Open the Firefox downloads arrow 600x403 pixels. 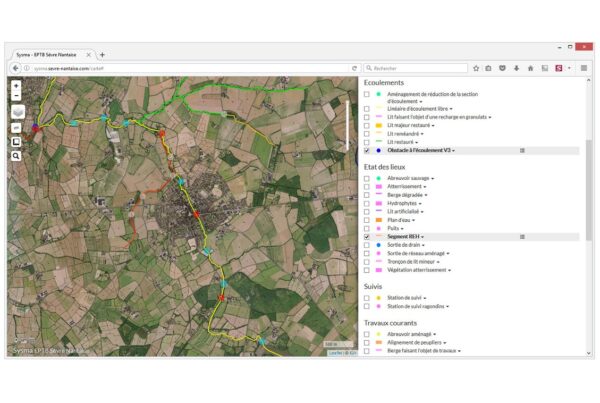(515, 68)
